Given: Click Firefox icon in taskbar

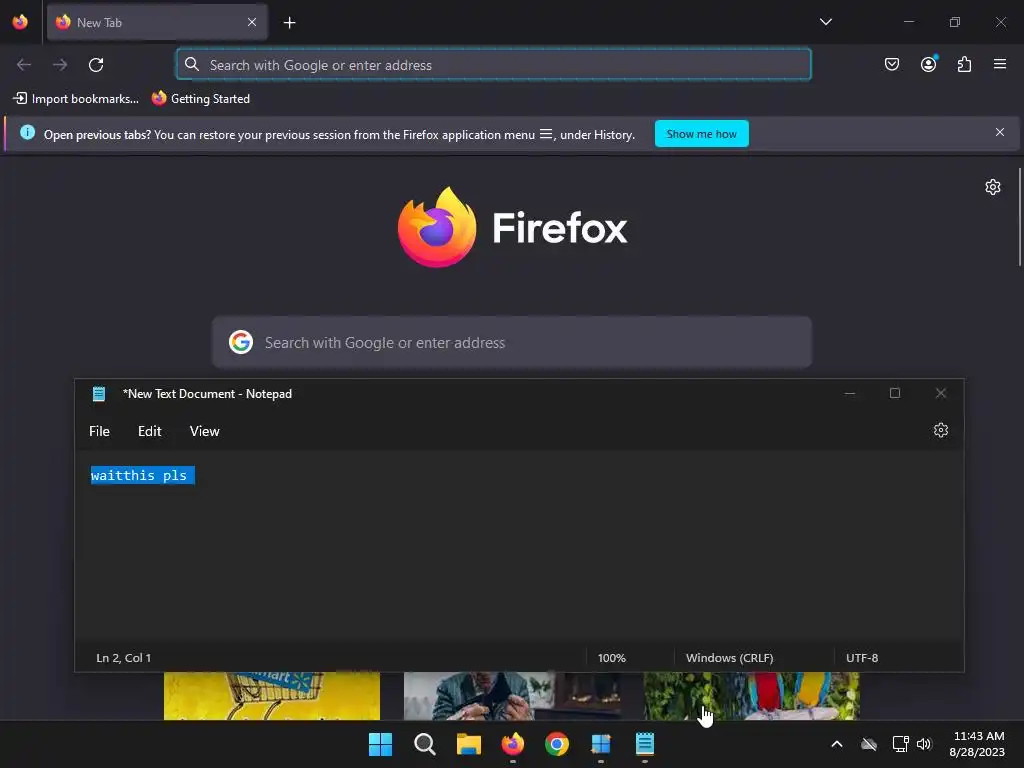Looking at the screenshot, I should click(513, 744).
